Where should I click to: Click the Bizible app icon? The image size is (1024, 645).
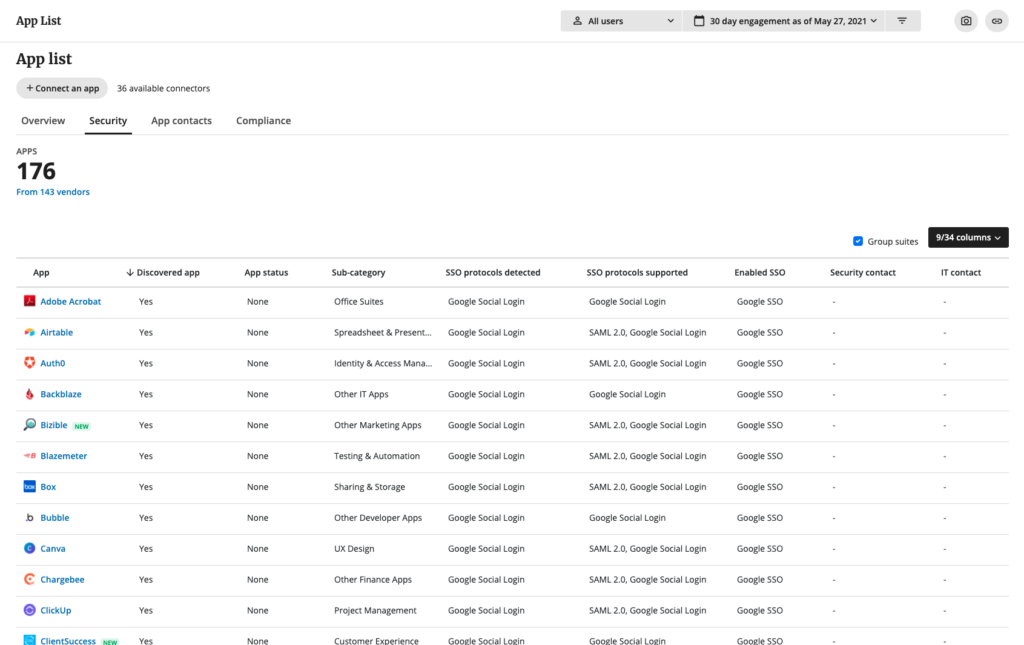pos(29,424)
